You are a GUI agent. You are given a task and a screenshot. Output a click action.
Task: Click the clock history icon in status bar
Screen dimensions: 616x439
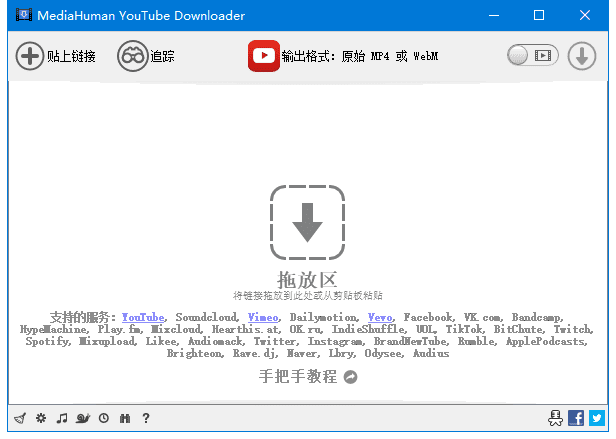pos(103,418)
